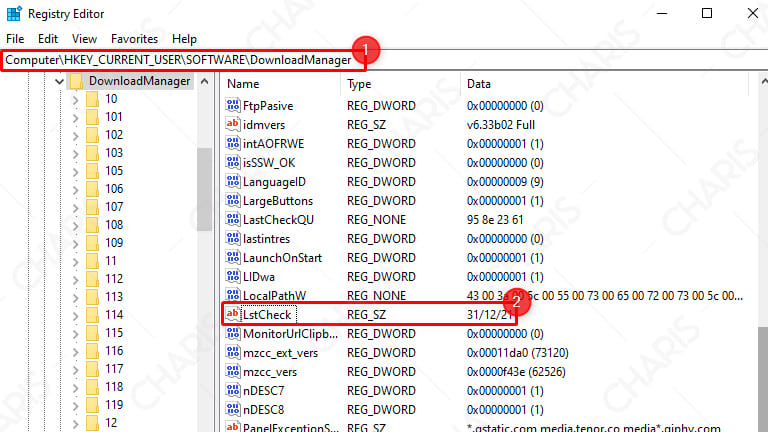Select the 115 key in the tree

click(x=114, y=333)
